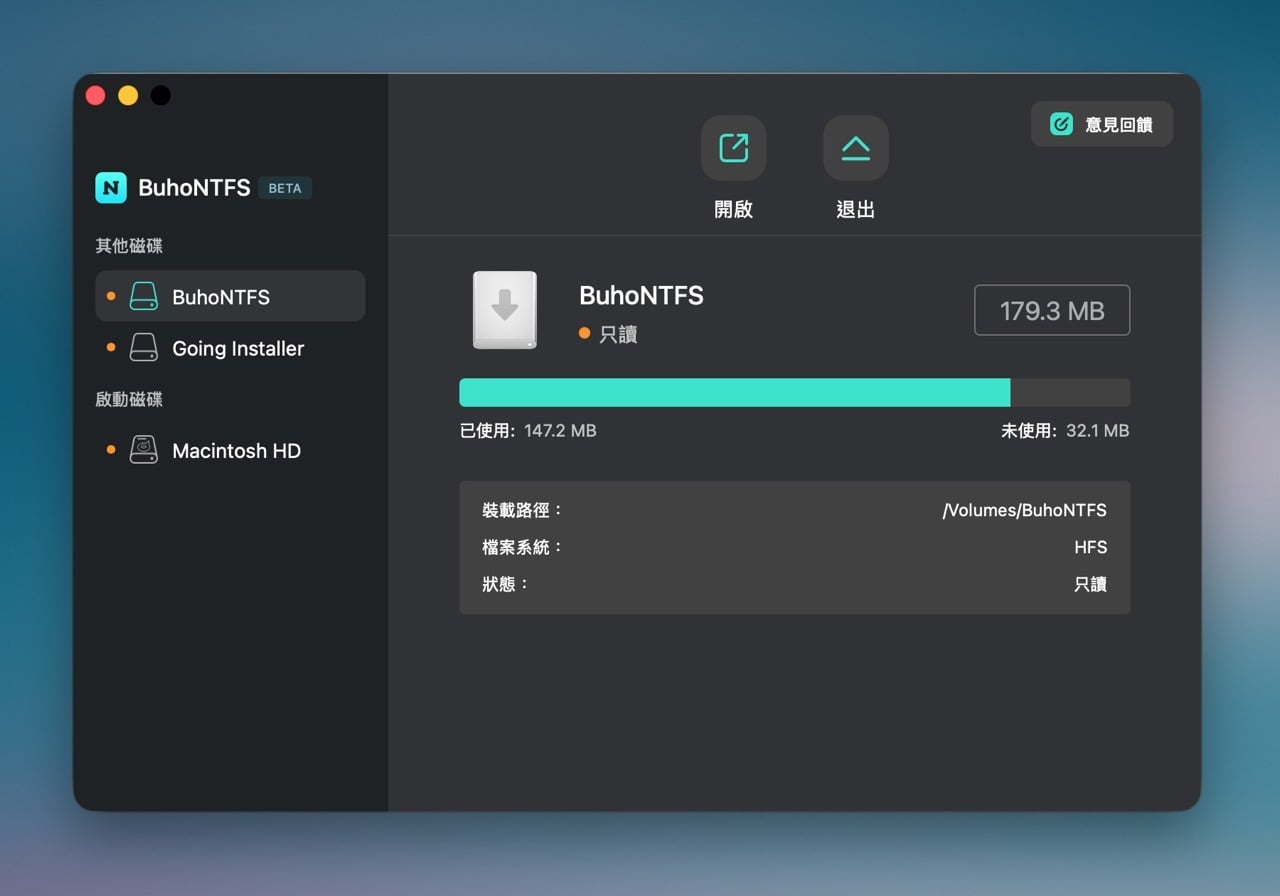Viewport: 1280px width, 896px height.
Task: Click the large disk image volume icon
Action: click(x=505, y=310)
